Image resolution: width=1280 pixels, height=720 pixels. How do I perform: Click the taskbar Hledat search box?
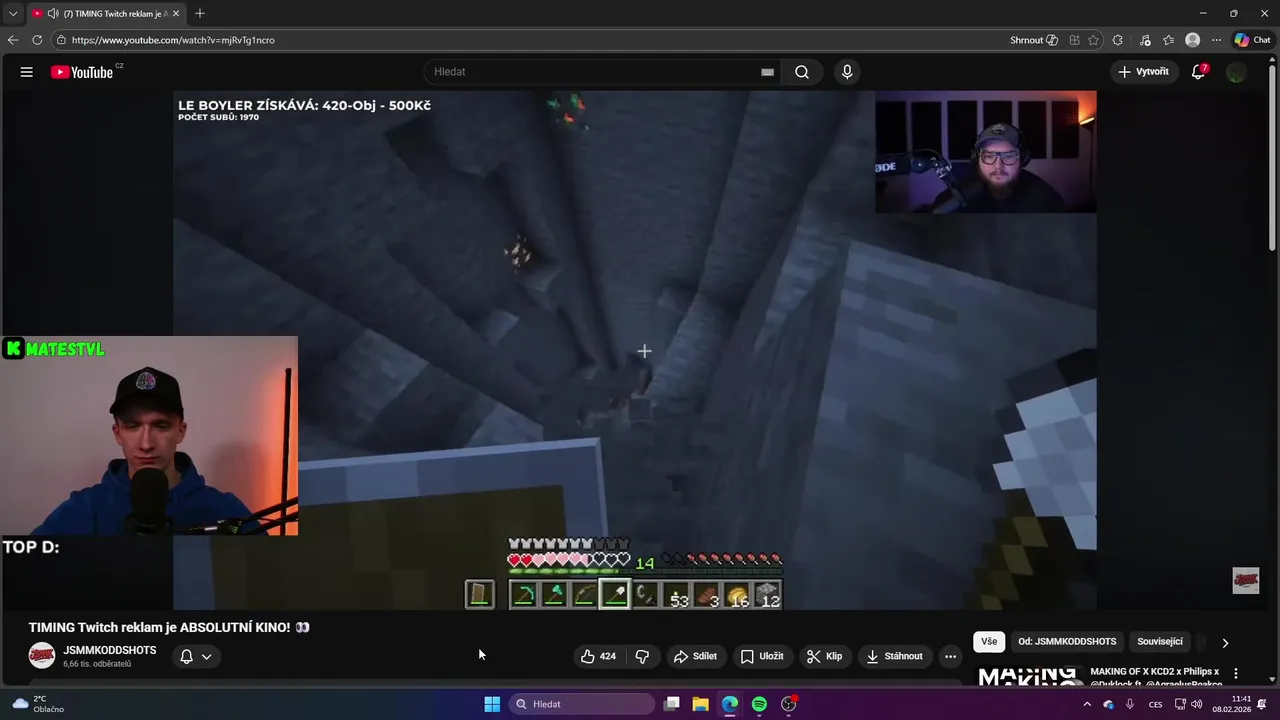(x=583, y=704)
